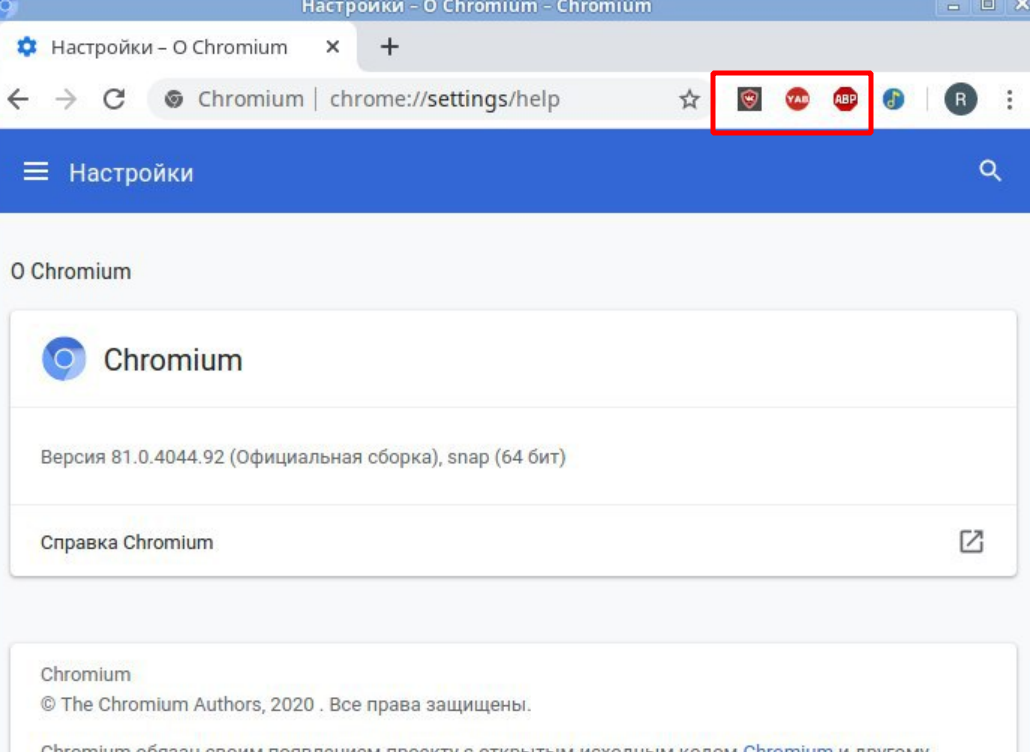
Task: Bookmark this page with the star icon
Action: click(689, 99)
